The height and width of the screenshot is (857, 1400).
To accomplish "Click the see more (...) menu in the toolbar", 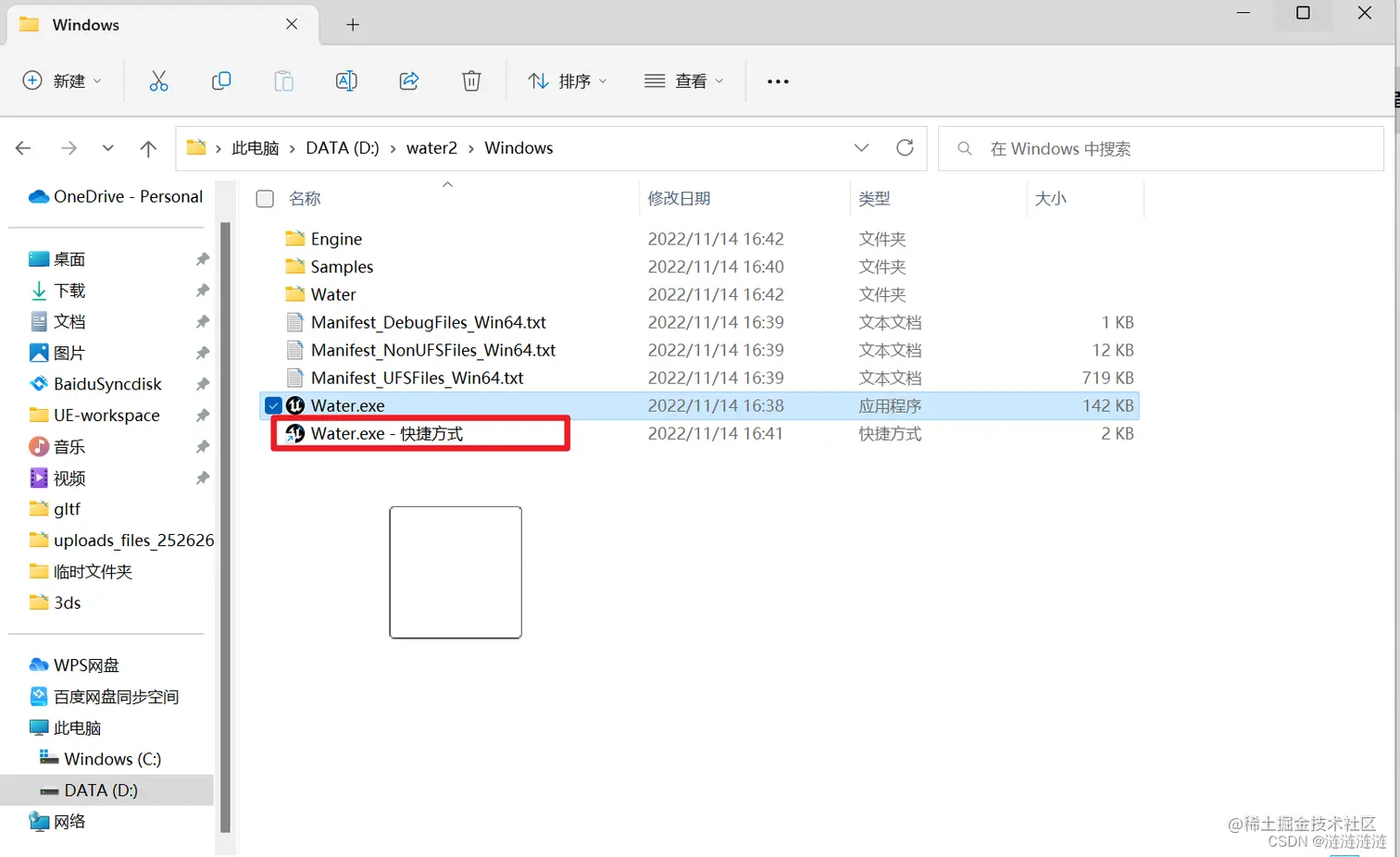I will (x=777, y=81).
